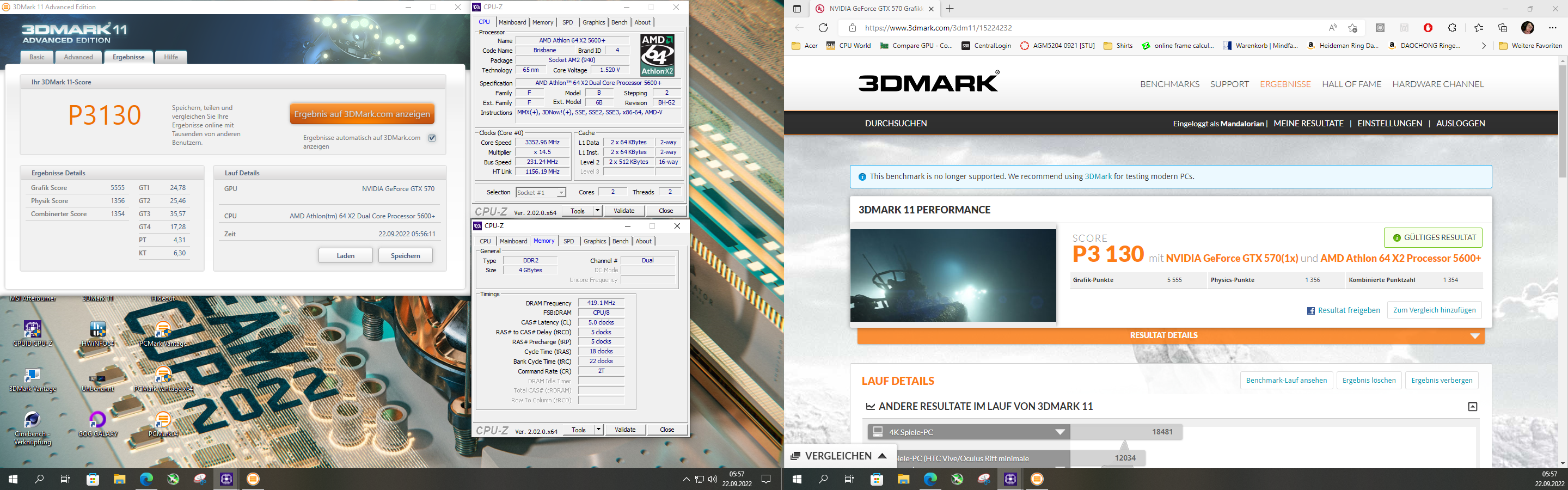This screenshot has height=490, width=1568.
Task: Click the Speichern button in 3DMark 11
Action: coord(406,256)
